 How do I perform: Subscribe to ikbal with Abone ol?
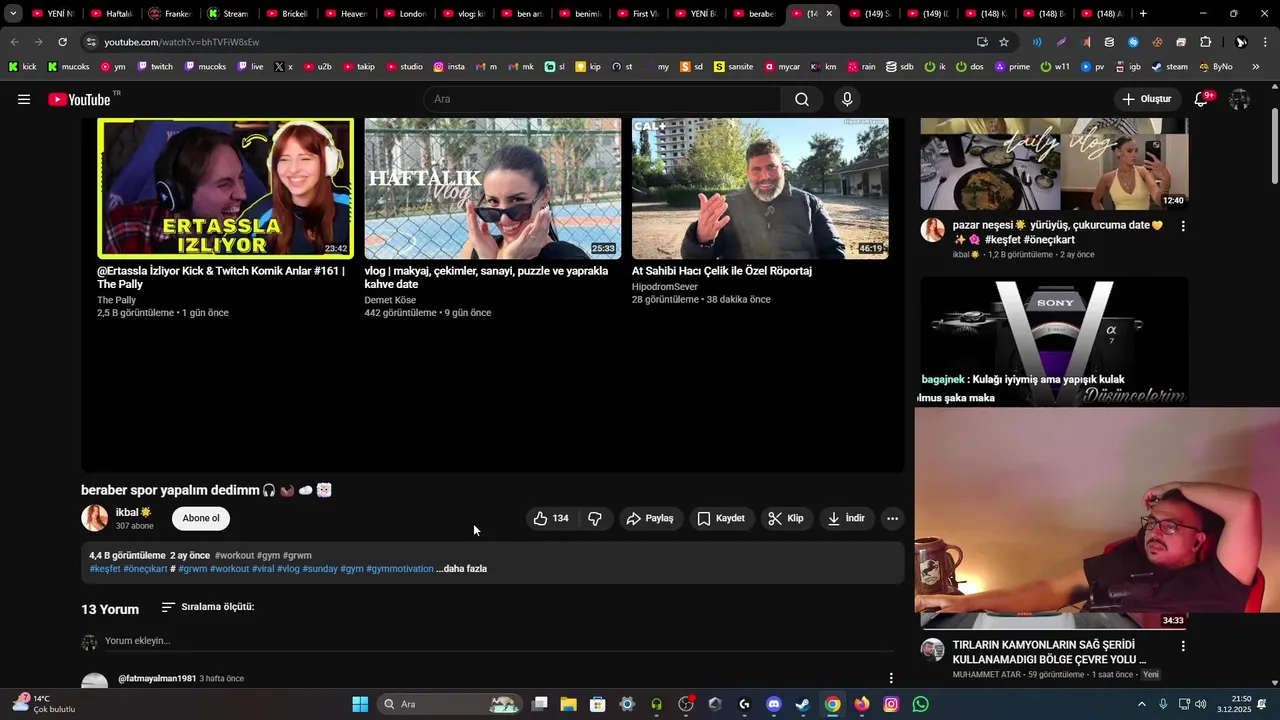click(x=201, y=518)
